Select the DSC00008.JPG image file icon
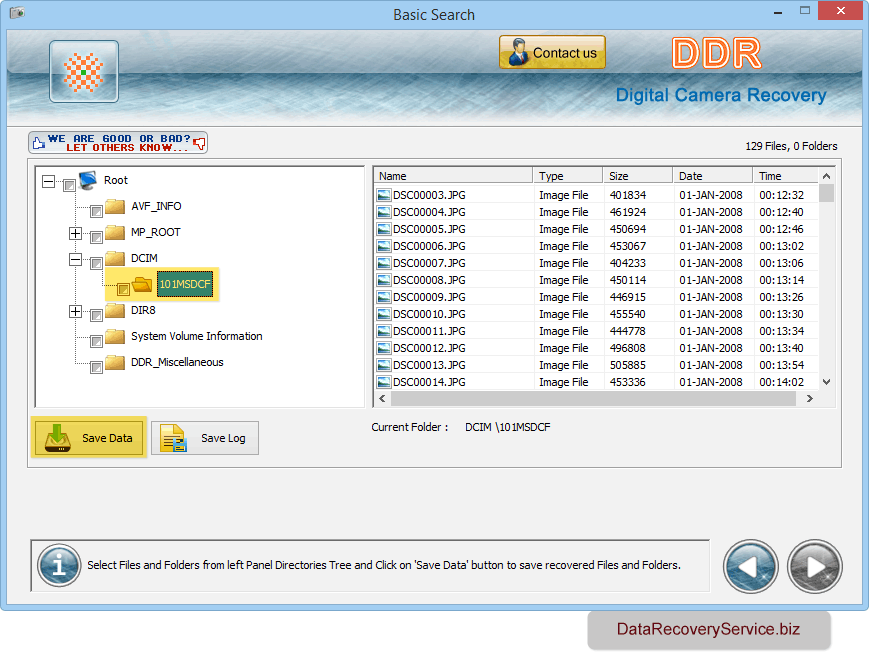Image resolution: width=869 pixels, height=652 pixels. coord(384,280)
